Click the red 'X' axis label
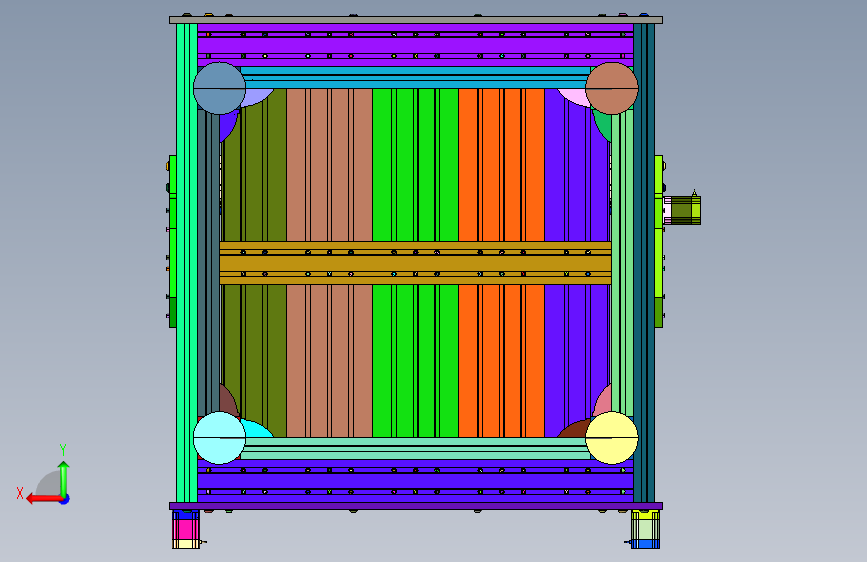 click(x=20, y=493)
